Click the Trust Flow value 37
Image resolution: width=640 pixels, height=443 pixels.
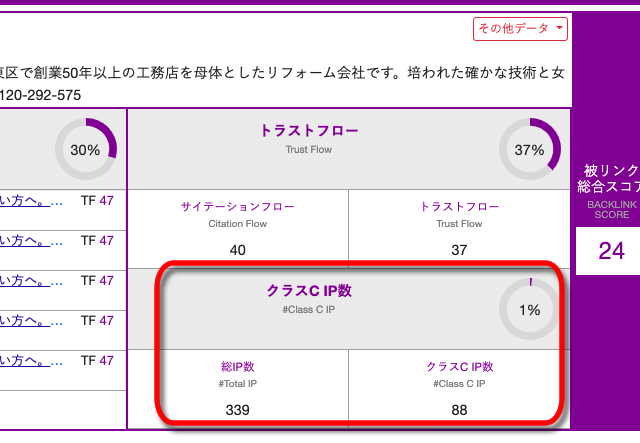coord(459,249)
